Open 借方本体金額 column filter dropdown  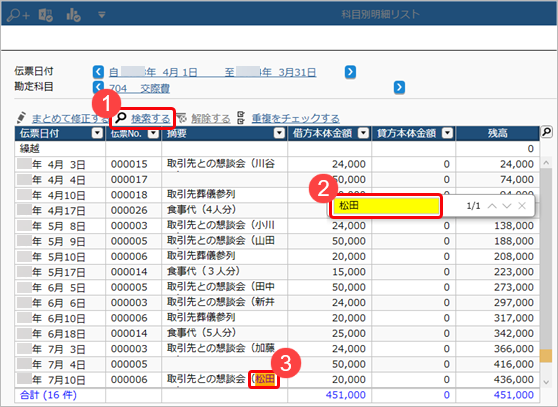click(363, 133)
